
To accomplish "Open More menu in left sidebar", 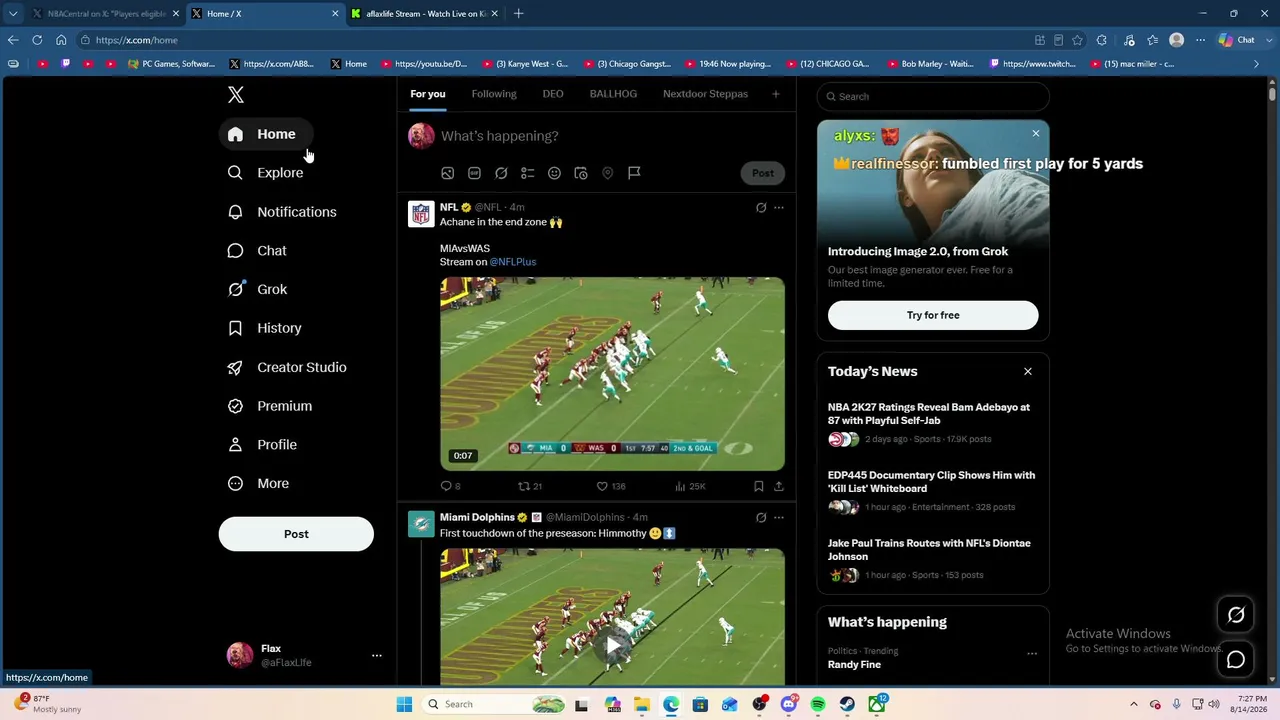I will (x=259, y=484).
